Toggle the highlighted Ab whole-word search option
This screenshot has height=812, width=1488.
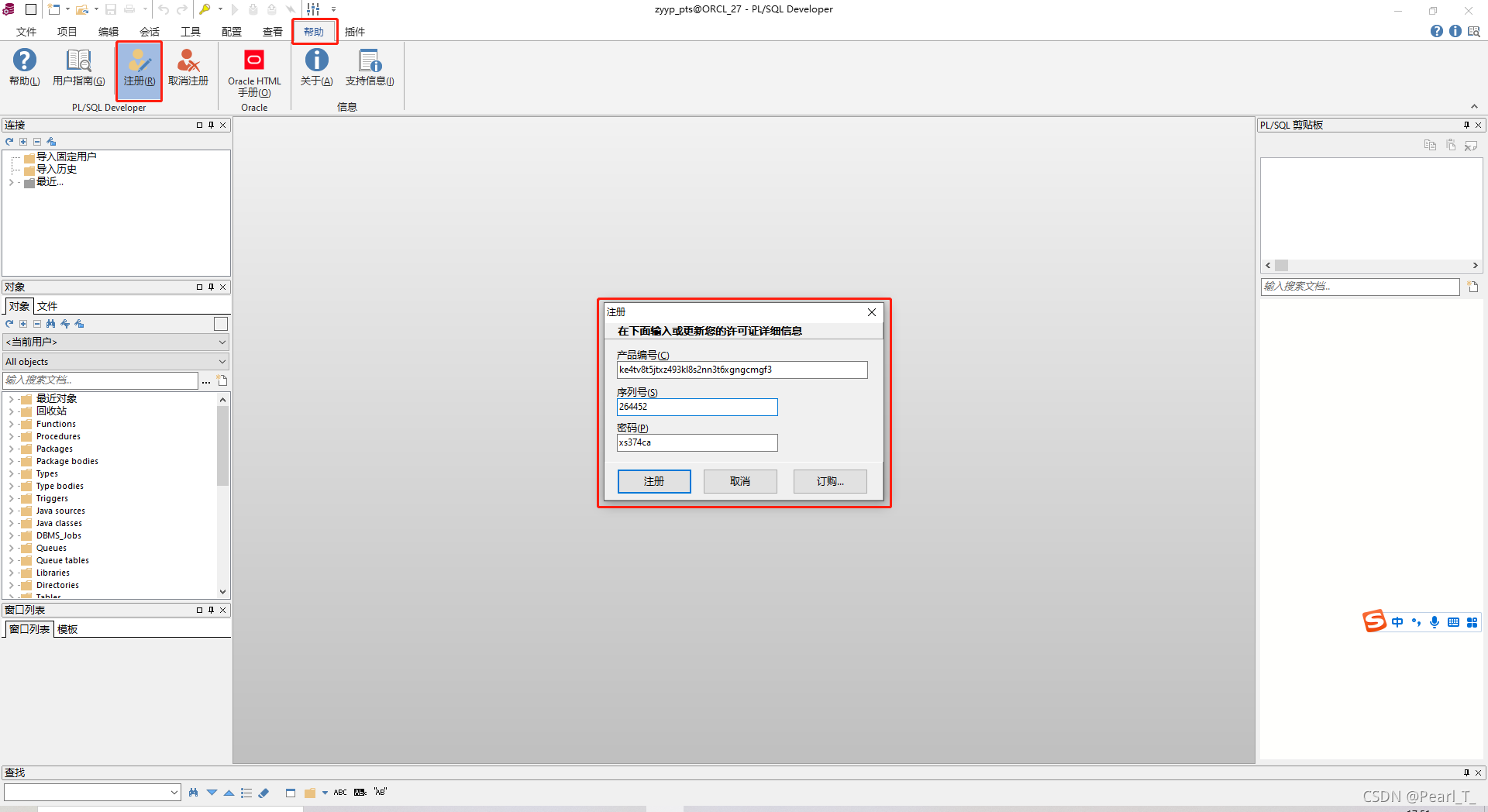pyautogui.click(x=360, y=793)
